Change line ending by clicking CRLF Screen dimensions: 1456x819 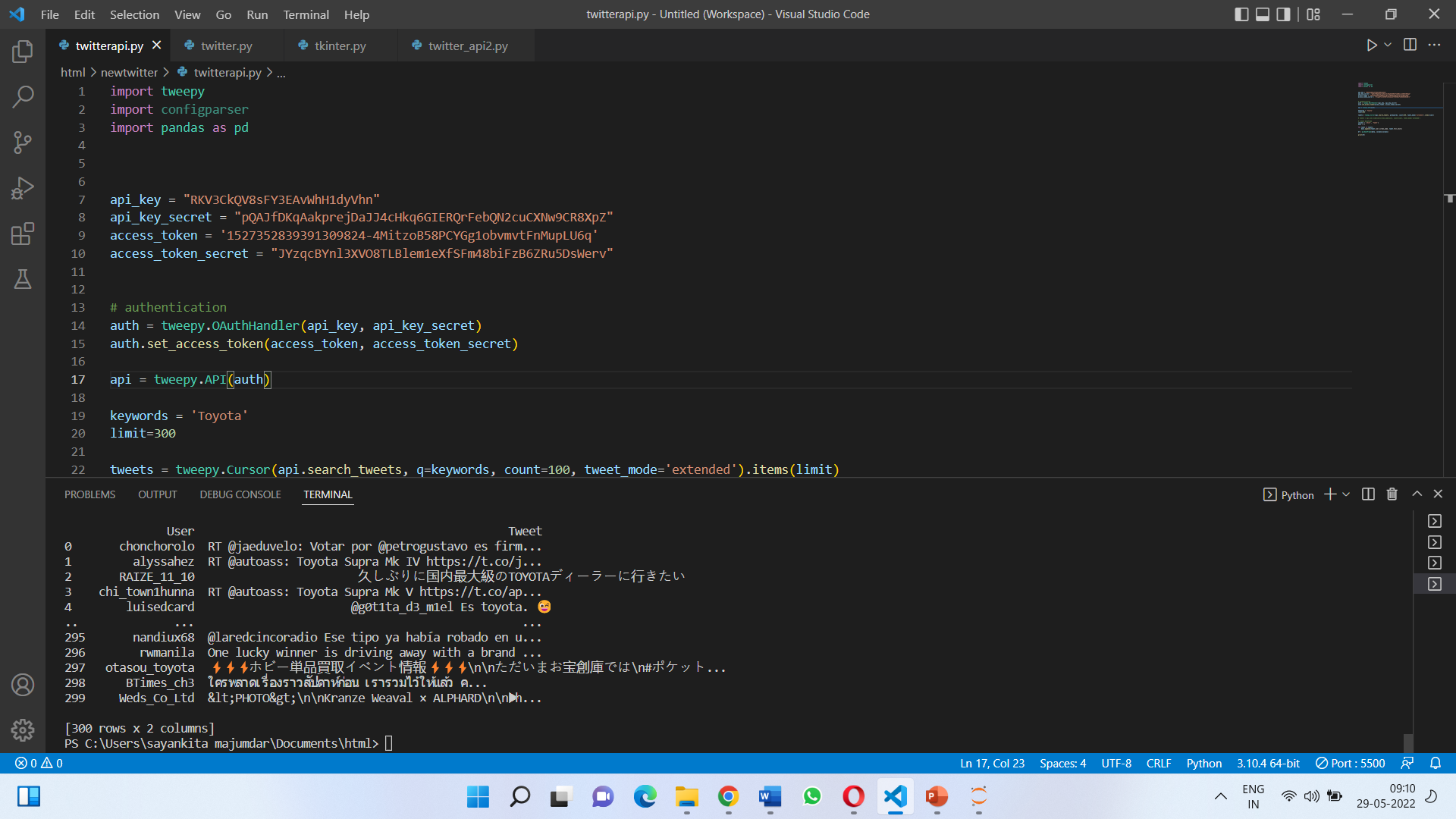1158,763
